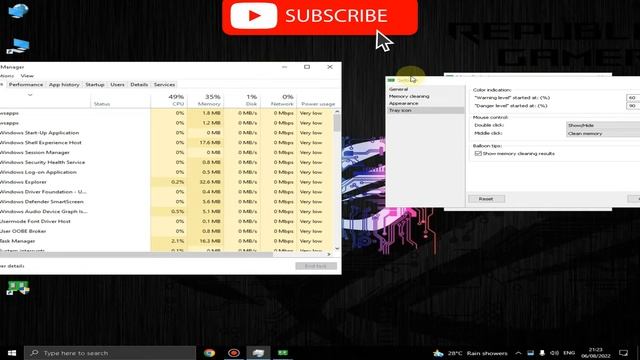Click the vertical scrollbar down arrow

337,248
